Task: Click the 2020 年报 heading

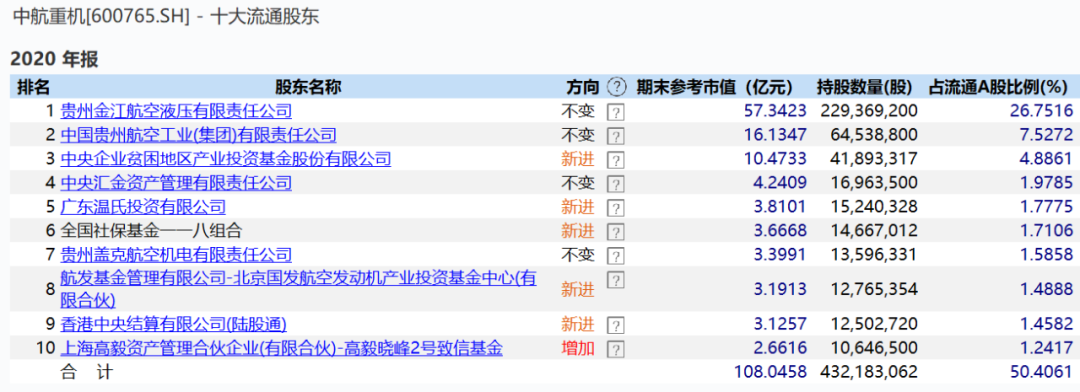Action: [x=54, y=59]
